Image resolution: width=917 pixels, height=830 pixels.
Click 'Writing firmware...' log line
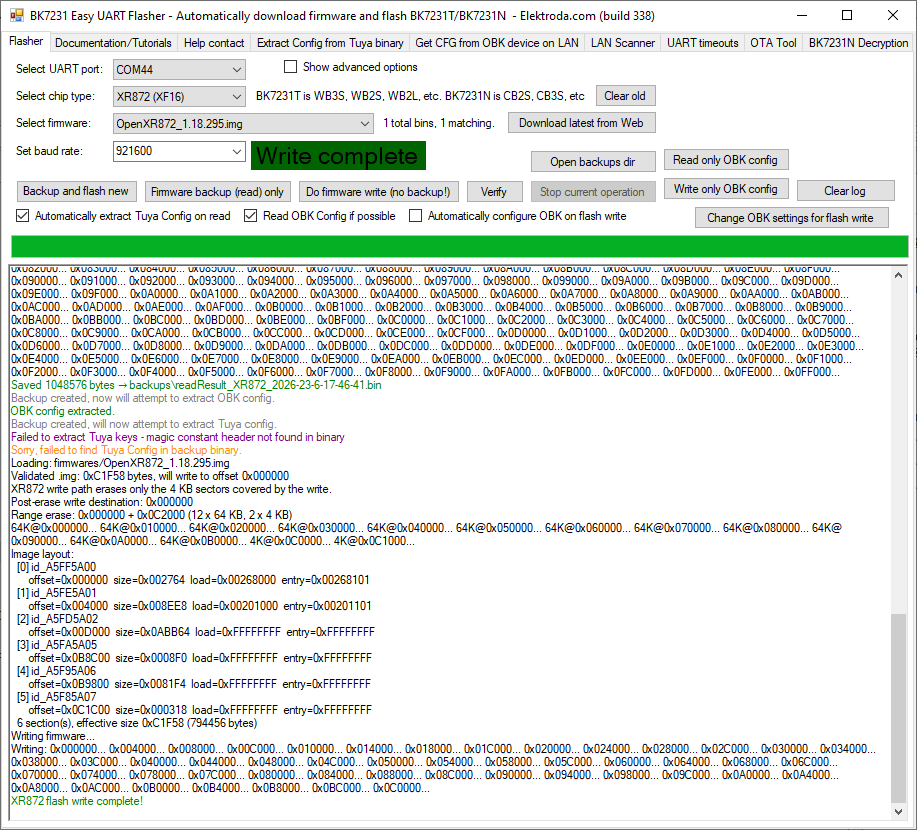53,736
